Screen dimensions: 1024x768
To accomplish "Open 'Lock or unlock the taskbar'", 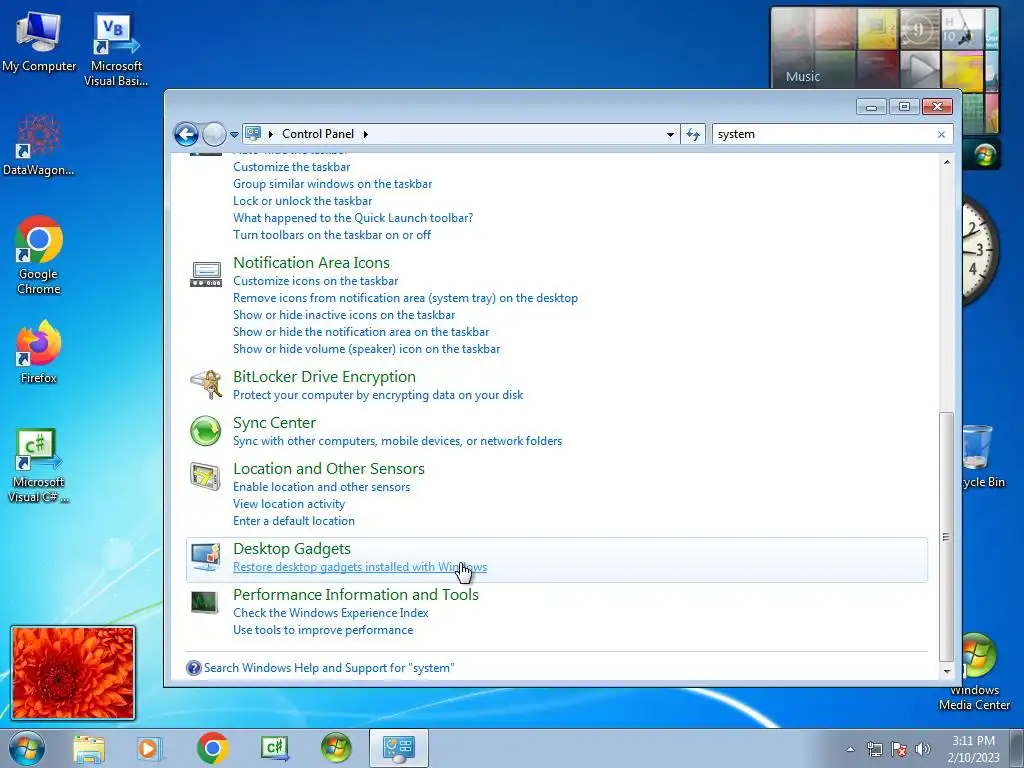I will pyautogui.click(x=302, y=200).
